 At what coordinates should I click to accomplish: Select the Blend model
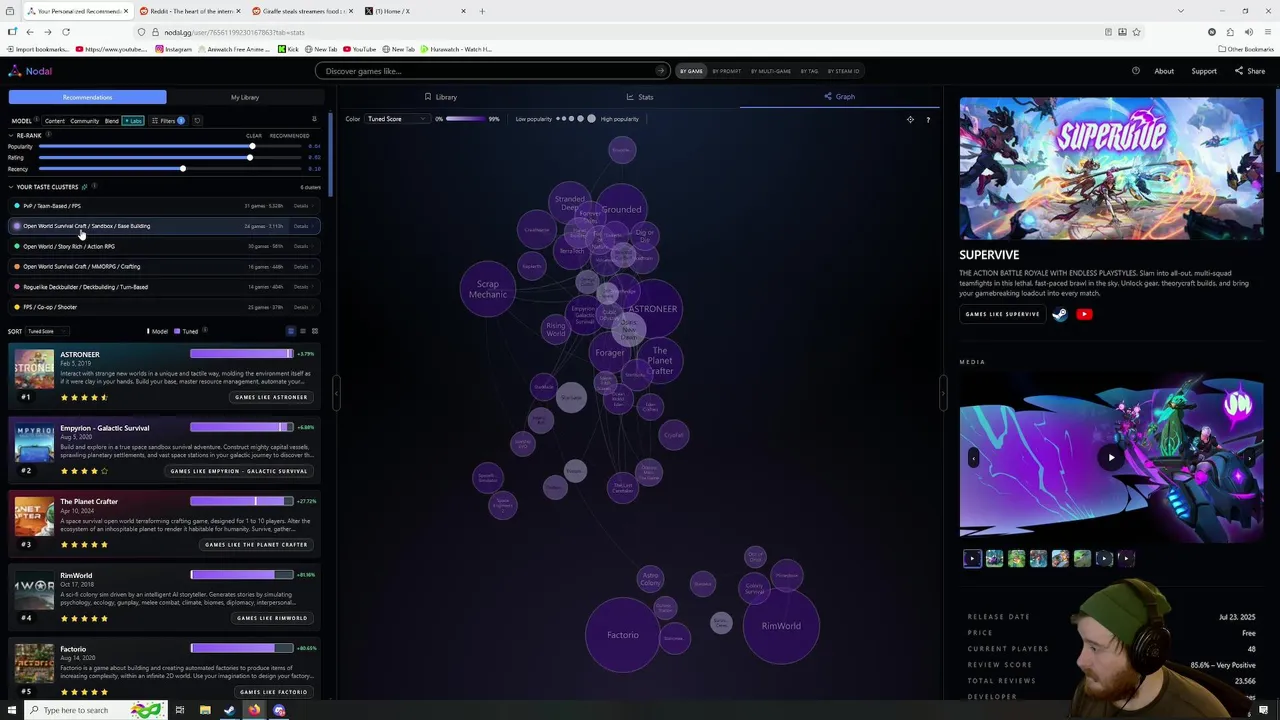(x=111, y=121)
